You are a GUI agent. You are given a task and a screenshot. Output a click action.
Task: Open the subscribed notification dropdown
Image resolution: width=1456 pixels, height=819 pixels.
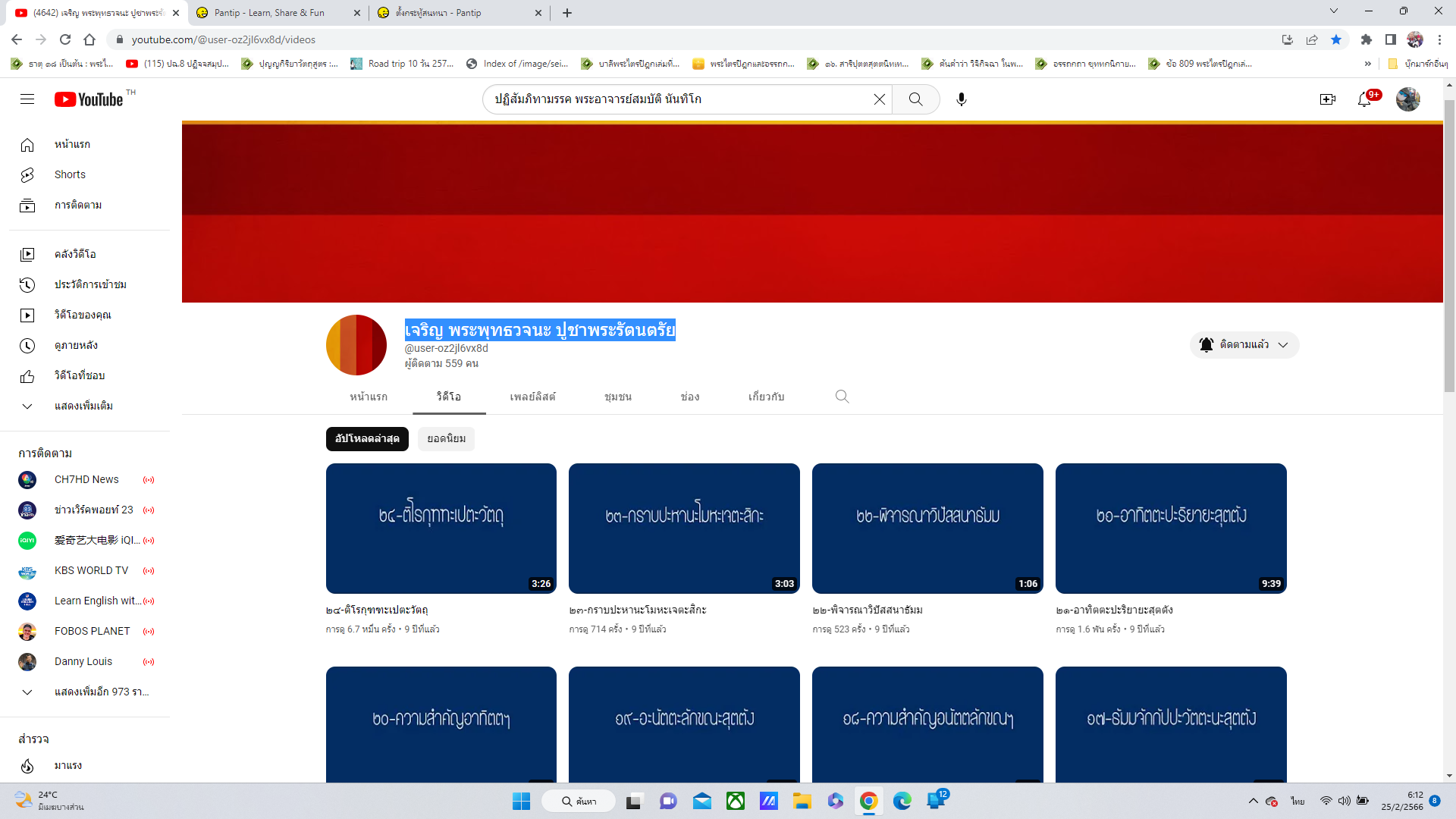(x=1244, y=345)
